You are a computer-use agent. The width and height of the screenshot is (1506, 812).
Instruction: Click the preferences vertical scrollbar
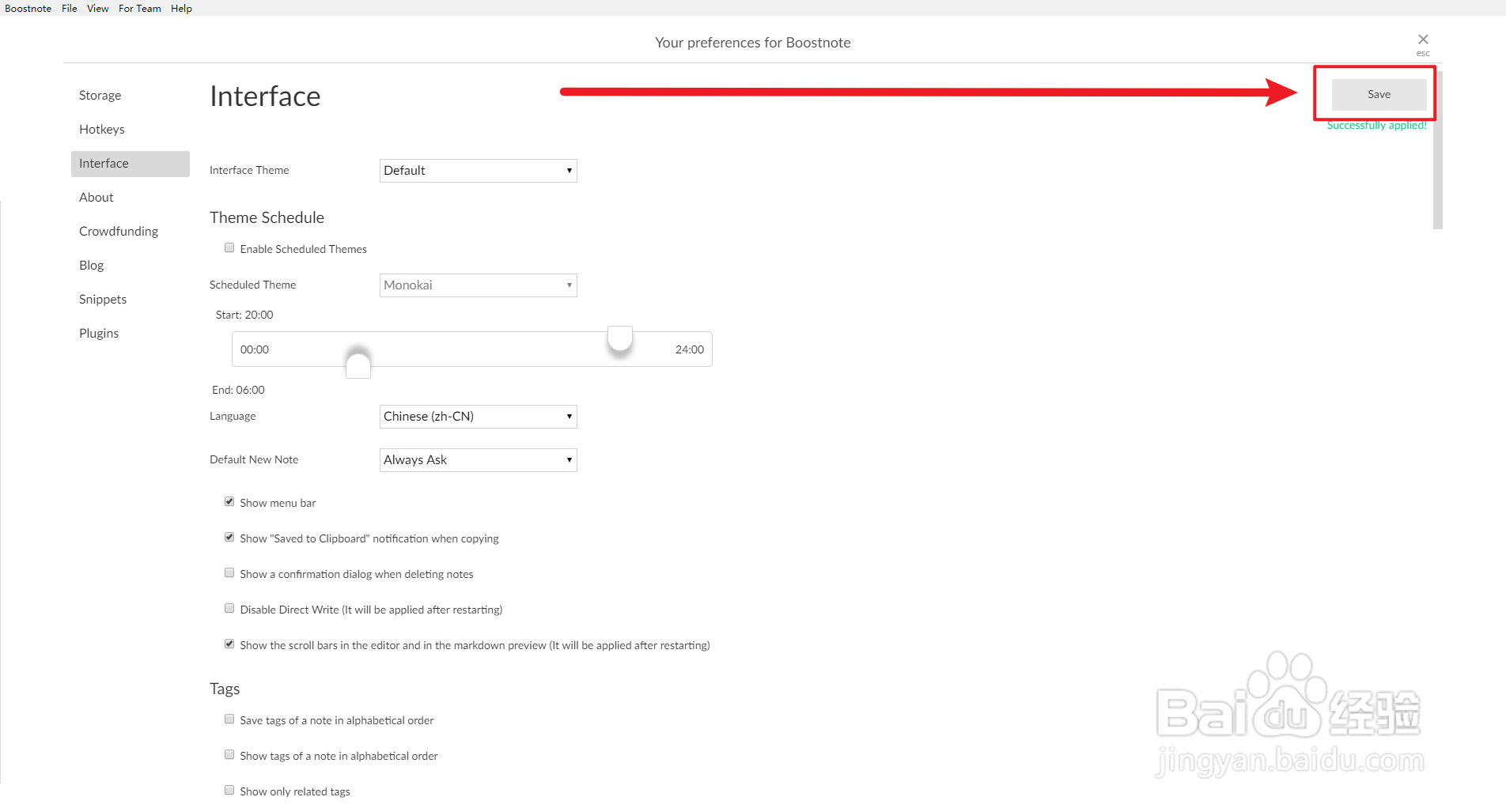click(x=1437, y=150)
